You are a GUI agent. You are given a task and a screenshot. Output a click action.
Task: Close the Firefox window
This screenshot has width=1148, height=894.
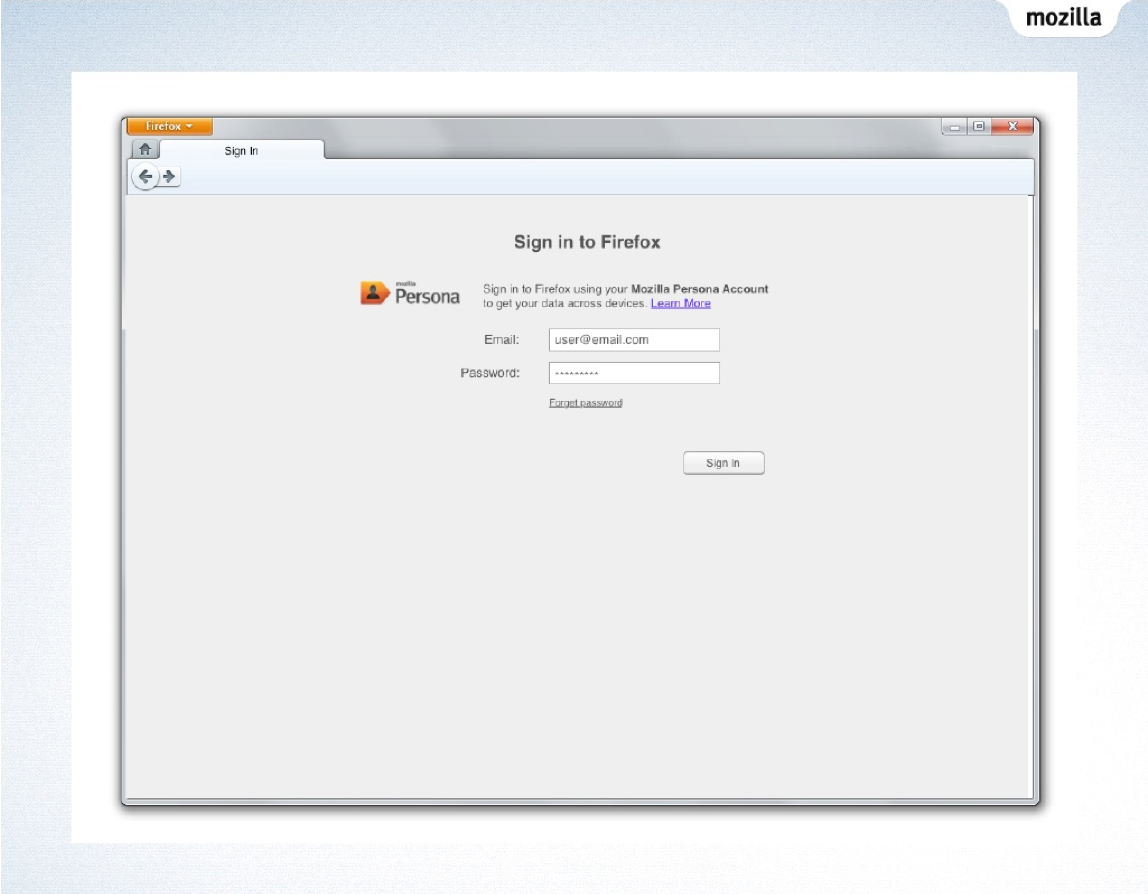click(x=1013, y=127)
